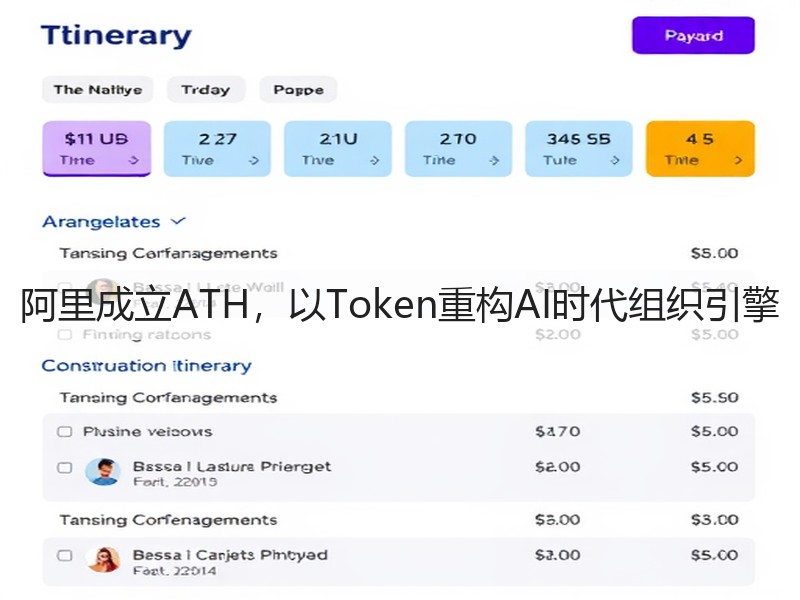The width and height of the screenshot is (800, 600).
Task: Click arrow icon on 2 27 card
Action: (x=254, y=160)
